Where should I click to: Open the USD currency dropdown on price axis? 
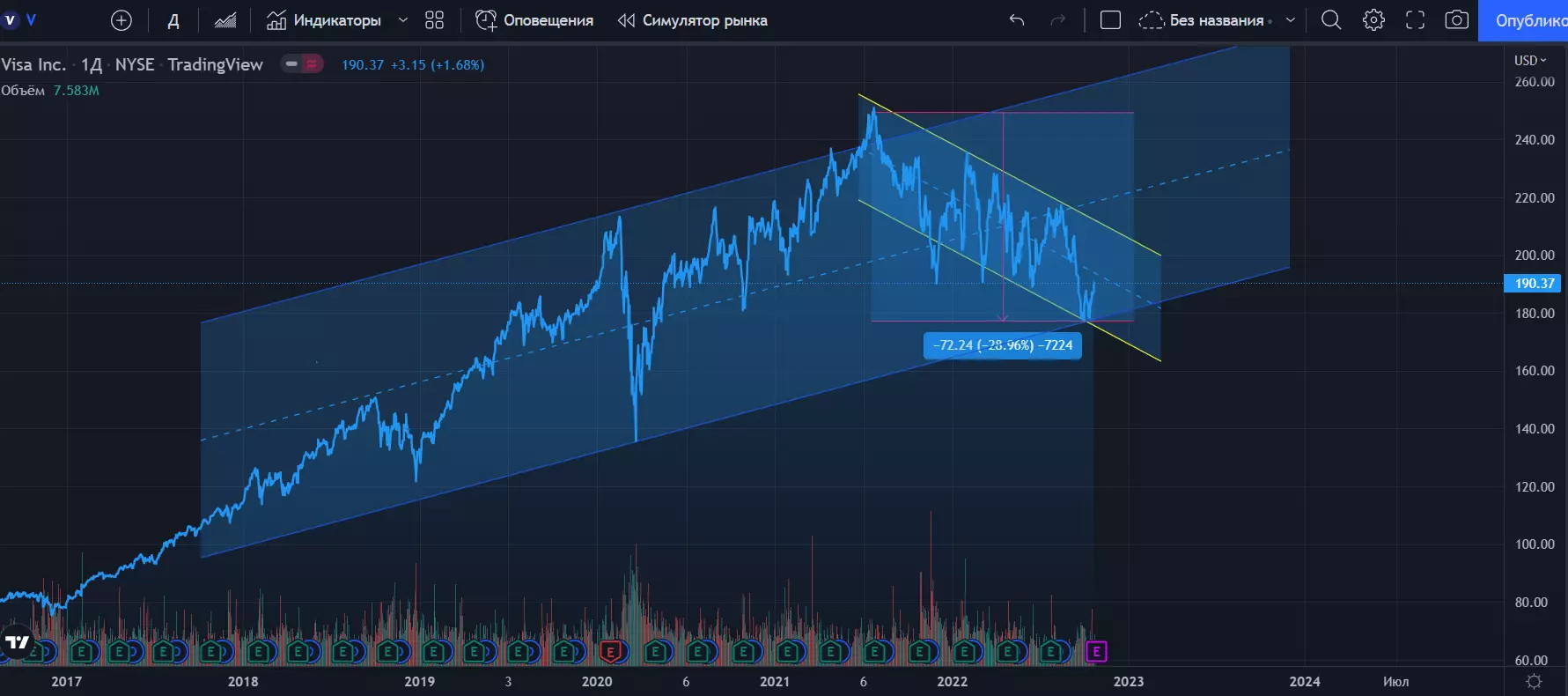(x=1530, y=60)
